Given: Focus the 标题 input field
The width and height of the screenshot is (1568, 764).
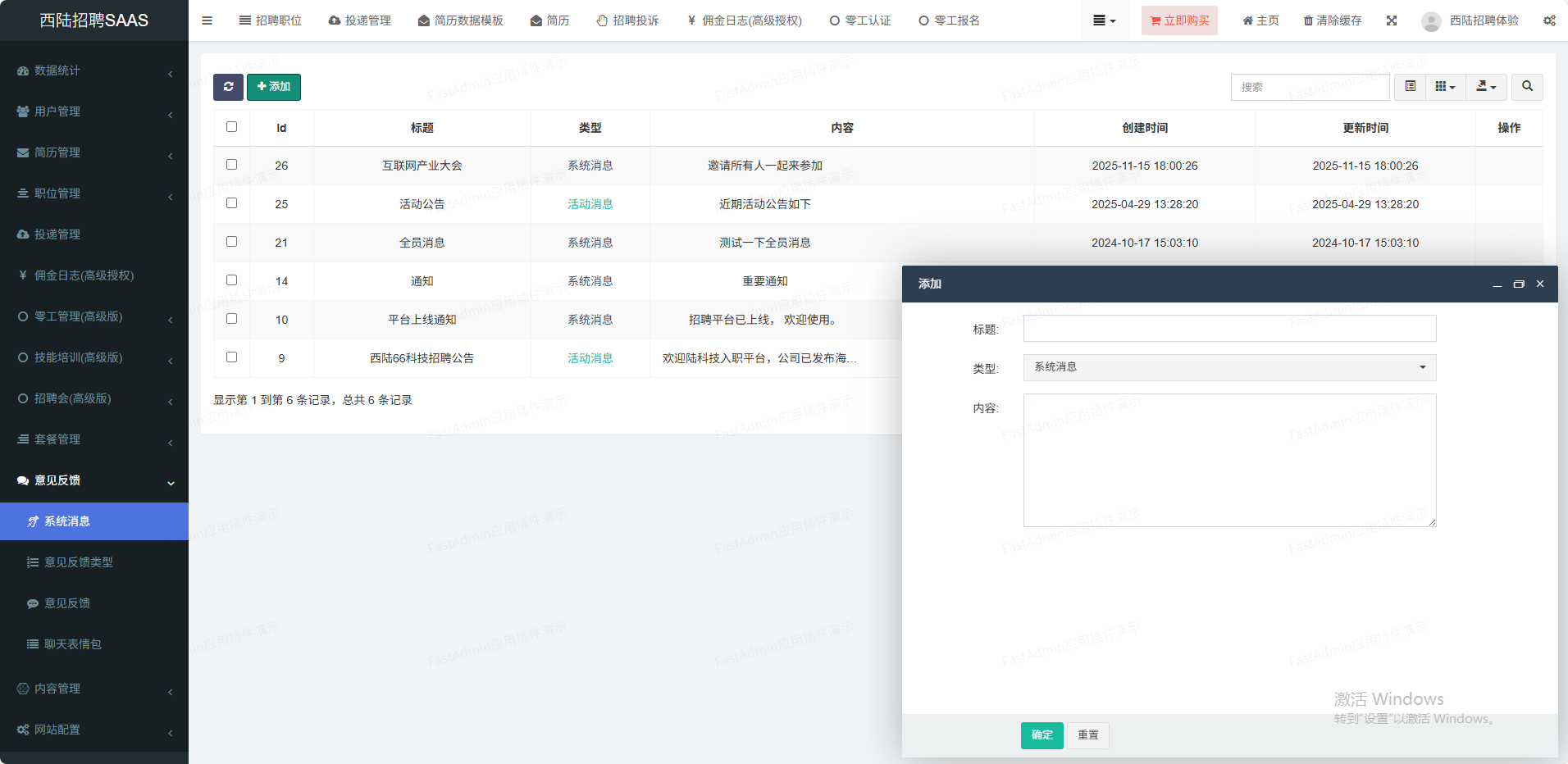Looking at the screenshot, I should pyautogui.click(x=1229, y=329).
